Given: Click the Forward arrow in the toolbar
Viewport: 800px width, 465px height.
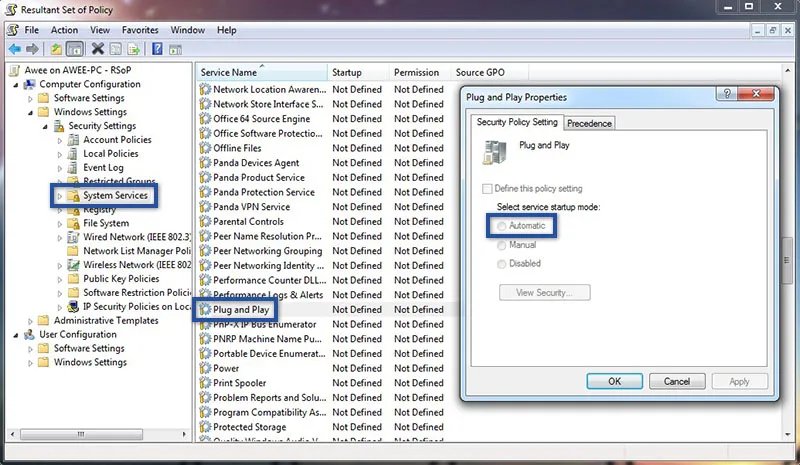Looking at the screenshot, I should click(x=33, y=49).
